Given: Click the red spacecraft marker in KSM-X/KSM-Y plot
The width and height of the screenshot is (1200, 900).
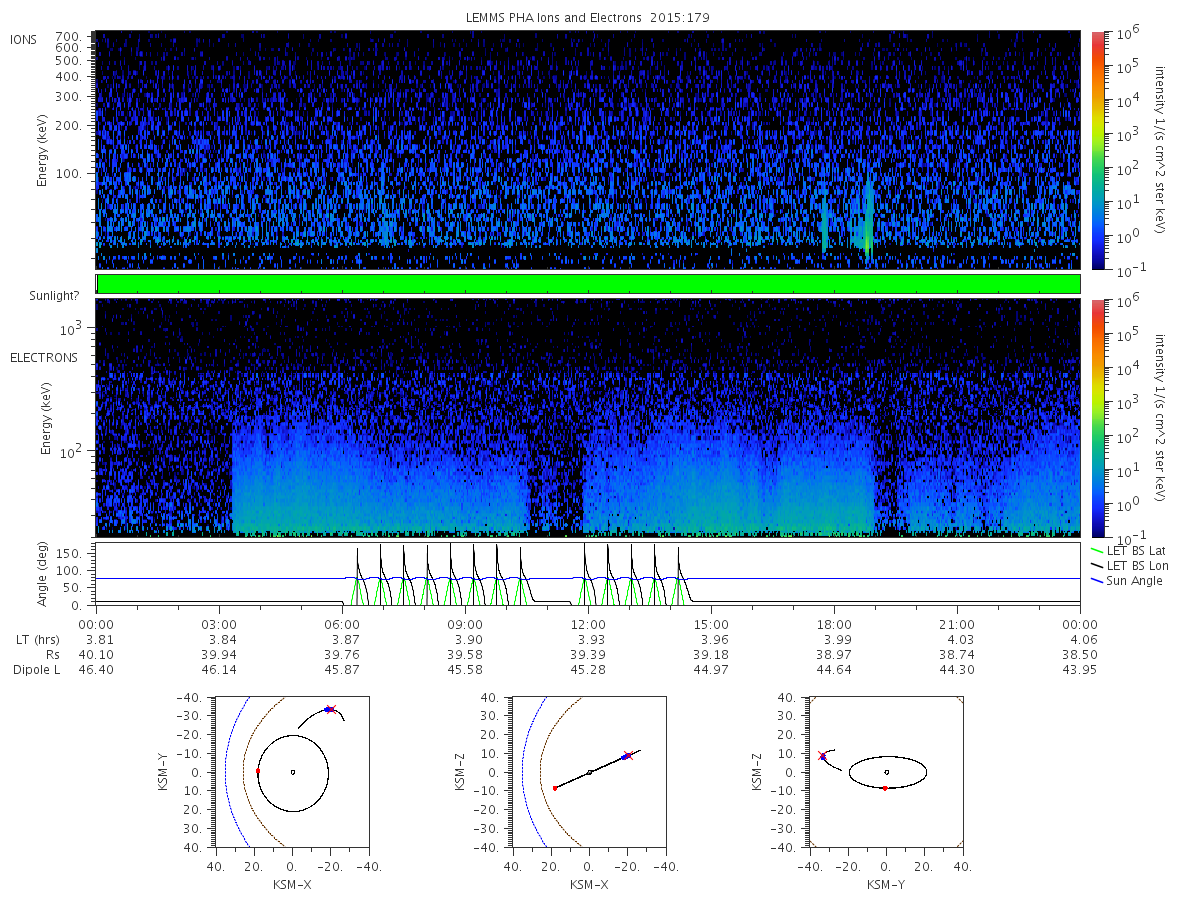Looking at the screenshot, I should pyautogui.click(x=257, y=771).
